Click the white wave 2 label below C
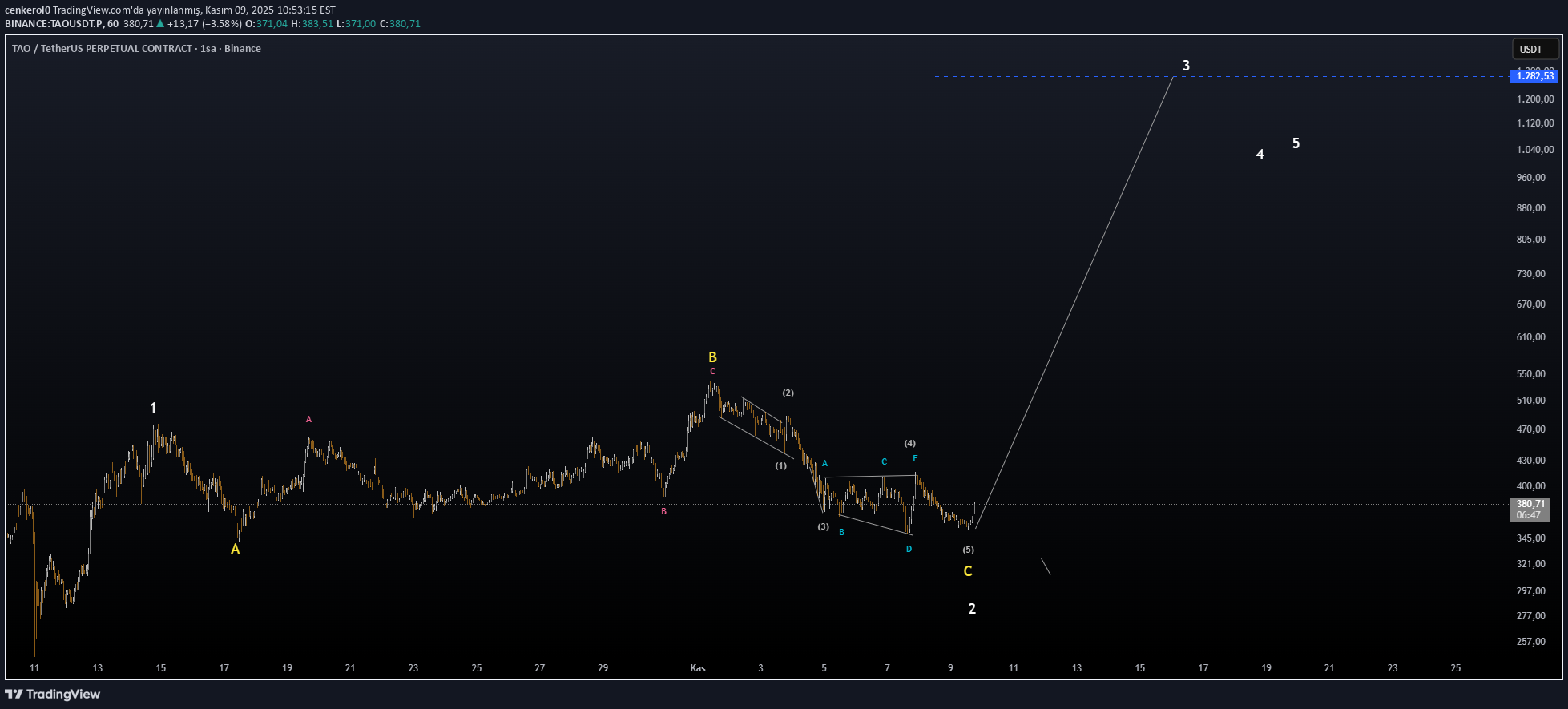The image size is (1568, 709). [x=972, y=609]
